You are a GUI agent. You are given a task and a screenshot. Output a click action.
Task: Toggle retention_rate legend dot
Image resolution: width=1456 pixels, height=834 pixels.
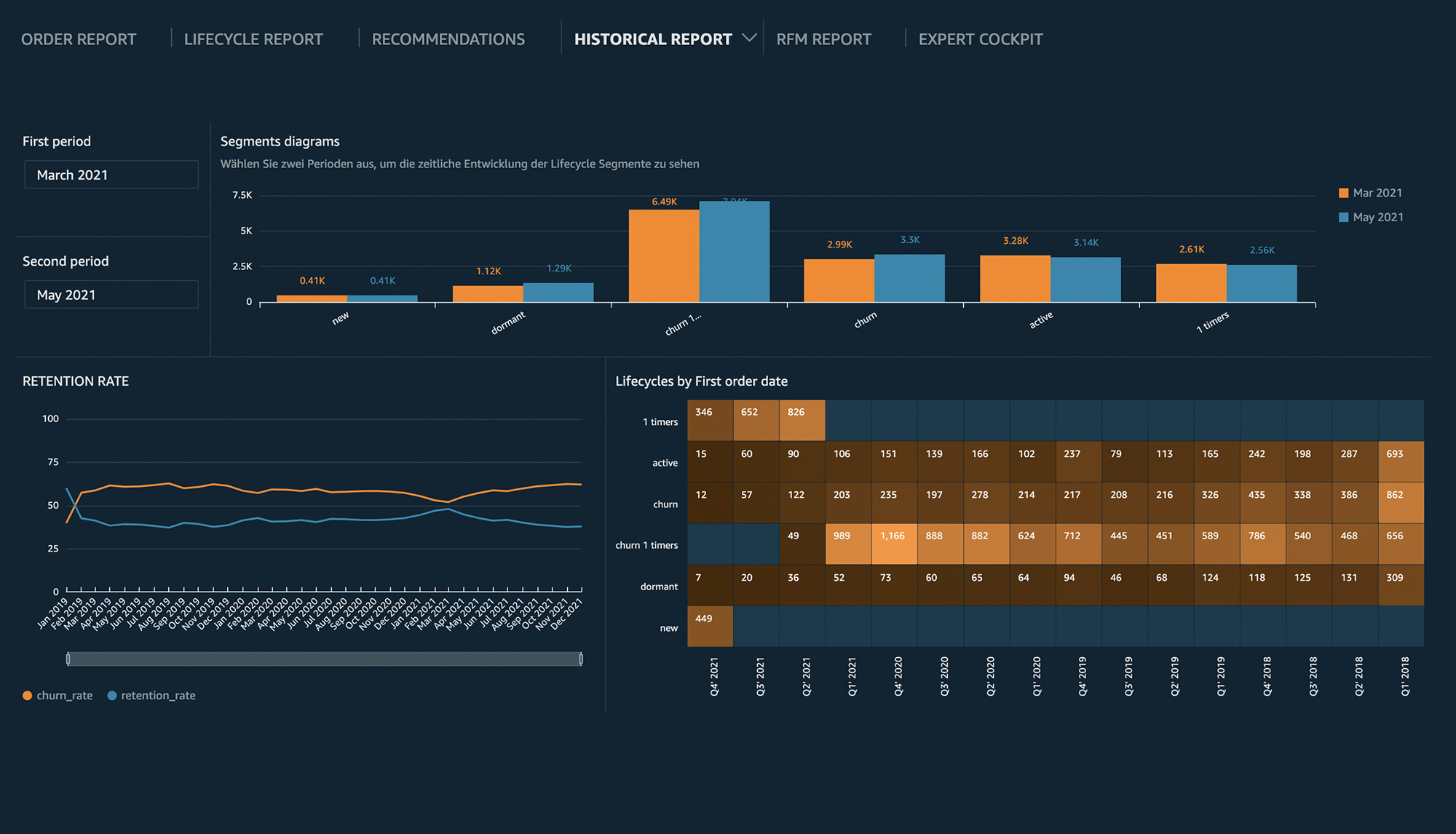(112, 696)
